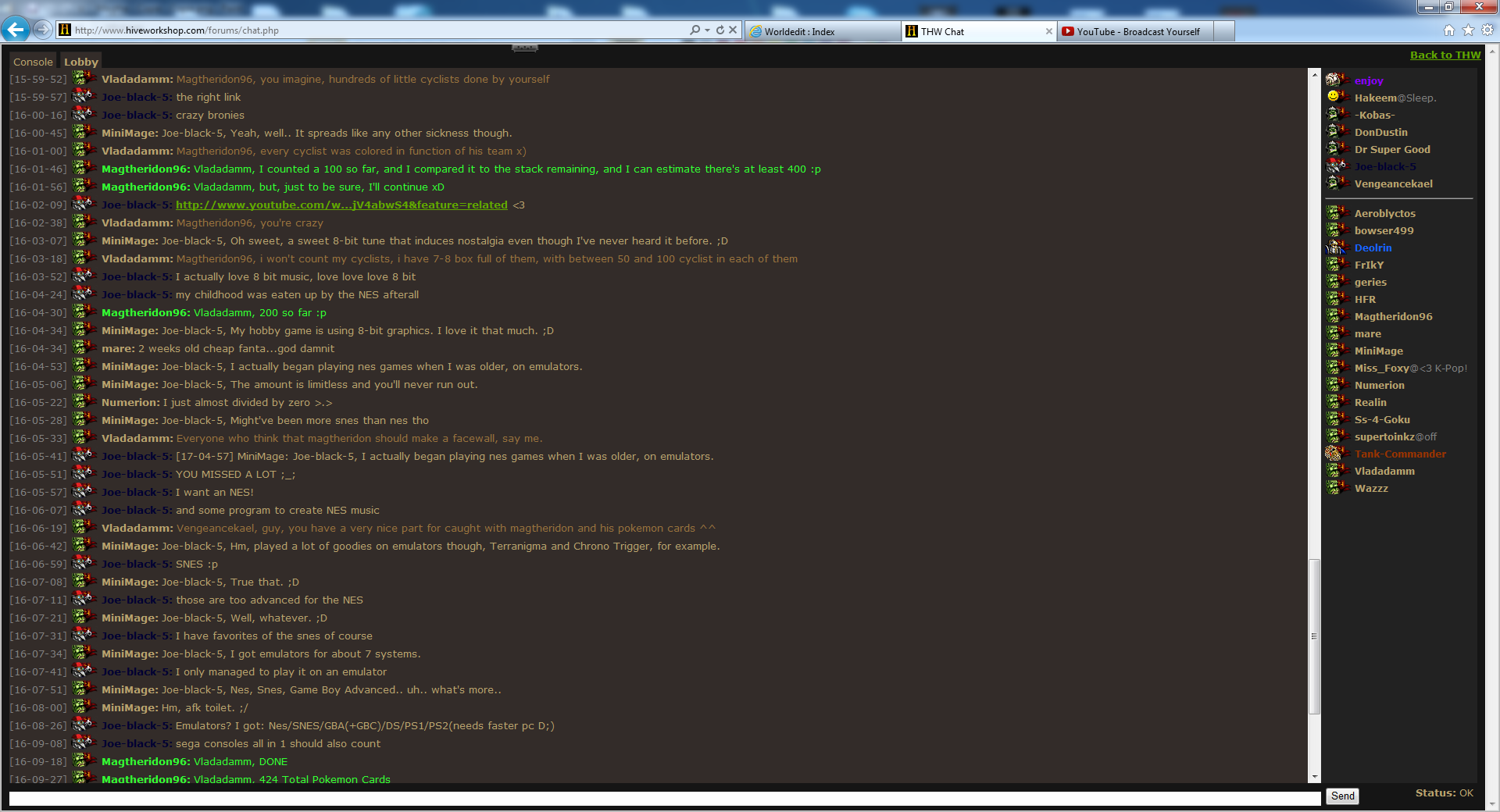
Task: Click the 'I want an NES!' message
Action: click(214, 492)
